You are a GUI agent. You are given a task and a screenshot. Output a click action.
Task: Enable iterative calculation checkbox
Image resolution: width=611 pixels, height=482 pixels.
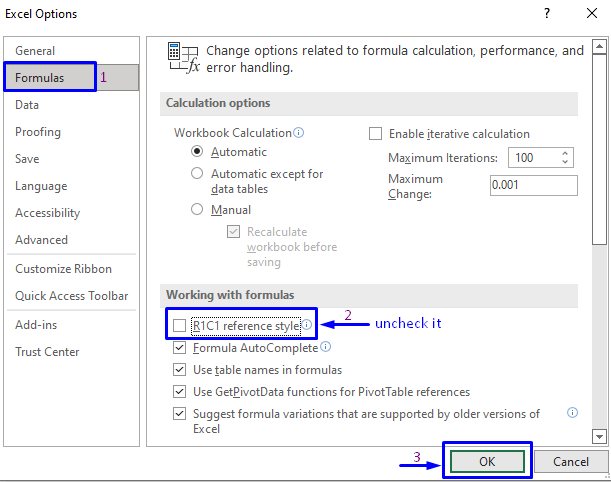[x=376, y=134]
